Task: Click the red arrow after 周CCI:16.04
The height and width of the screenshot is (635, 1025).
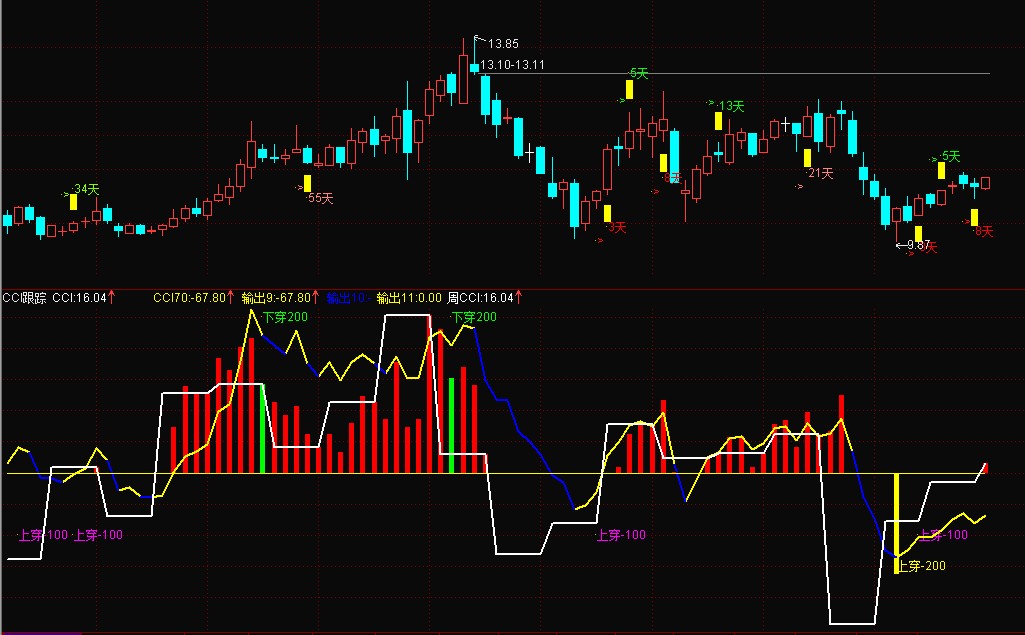Action: click(x=519, y=298)
